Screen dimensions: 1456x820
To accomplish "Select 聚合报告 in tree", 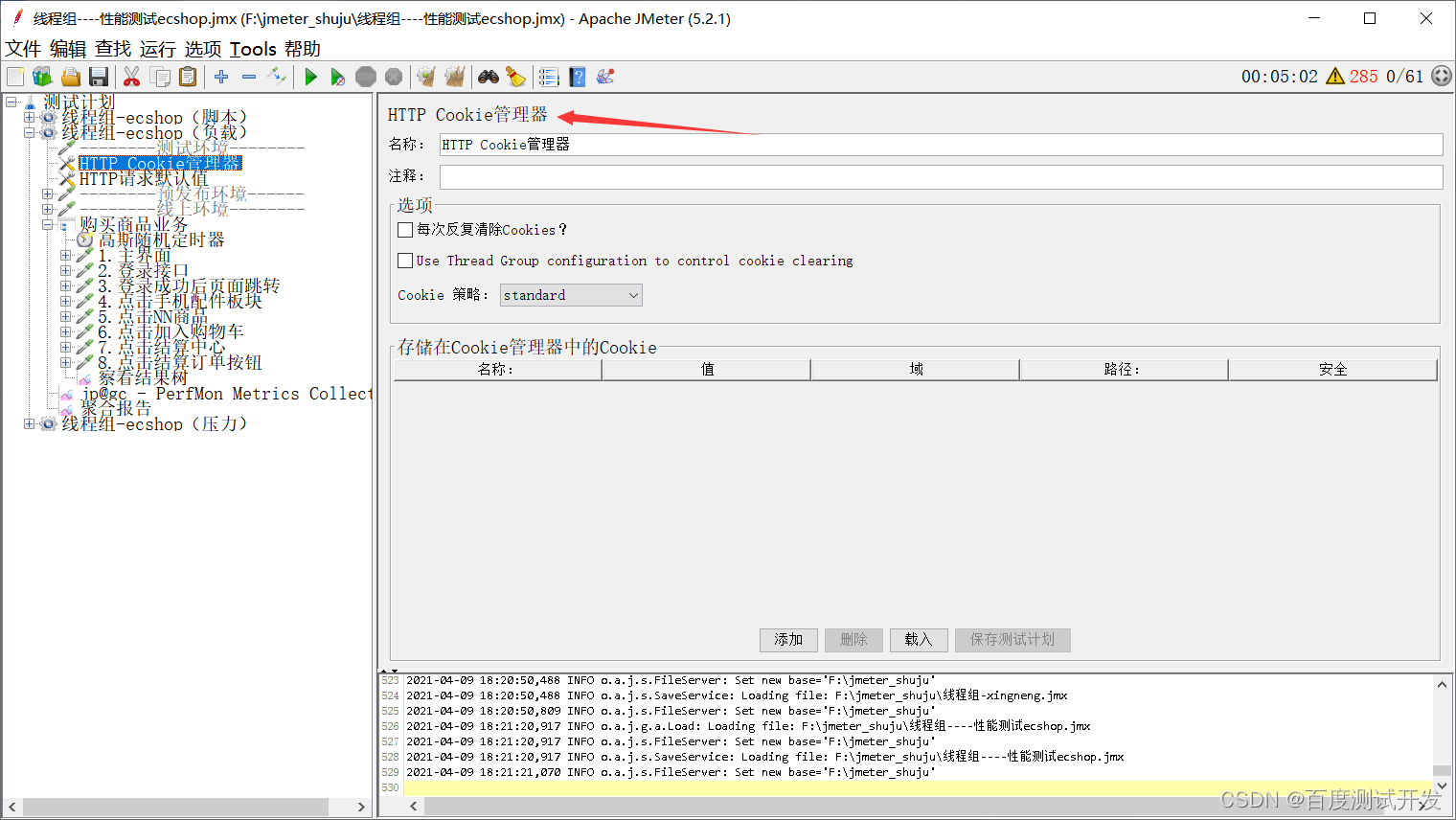I will 116,409.
